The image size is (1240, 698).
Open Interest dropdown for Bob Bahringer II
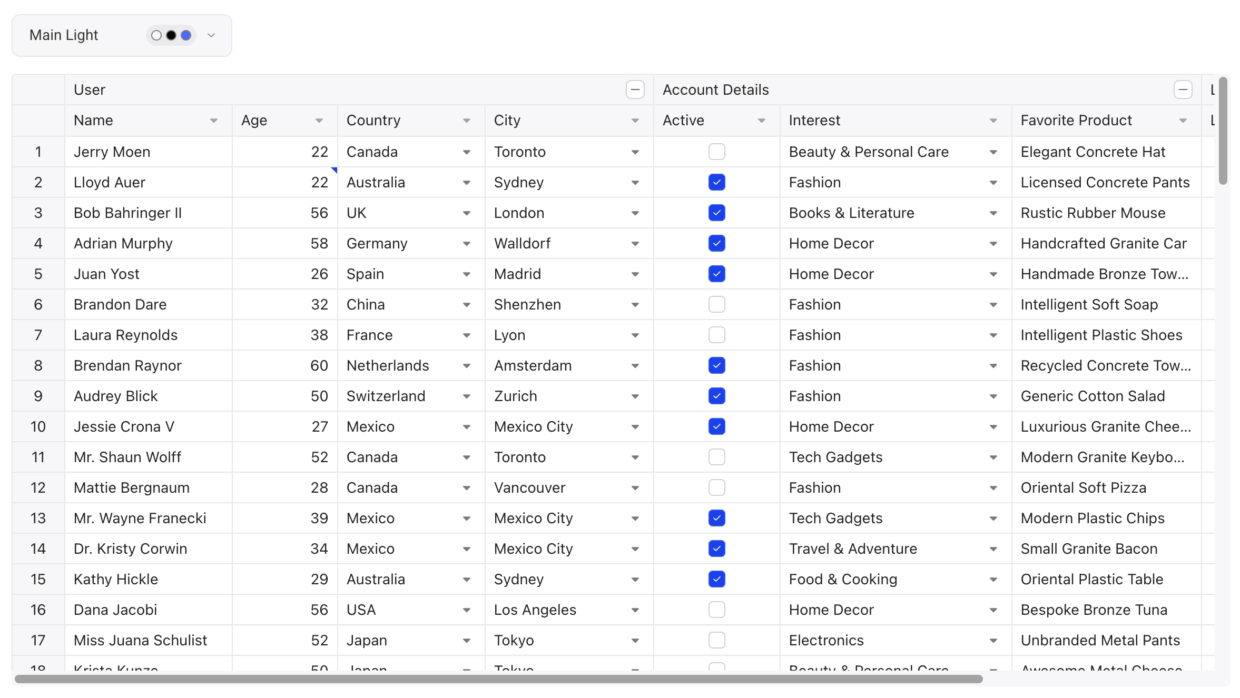pos(993,213)
